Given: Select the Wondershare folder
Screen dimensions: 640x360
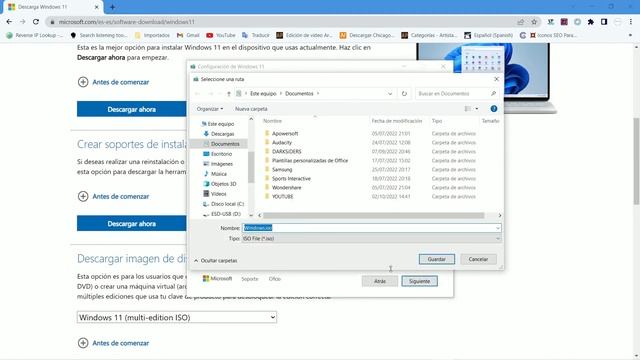Looking at the screenshot, I should (287, 187).
